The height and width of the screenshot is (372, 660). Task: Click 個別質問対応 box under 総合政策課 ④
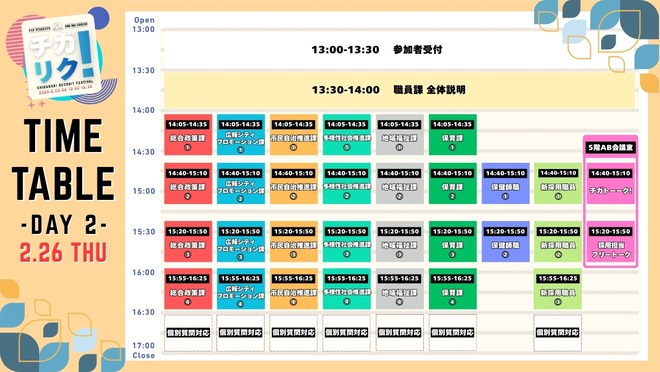[188, 333]
